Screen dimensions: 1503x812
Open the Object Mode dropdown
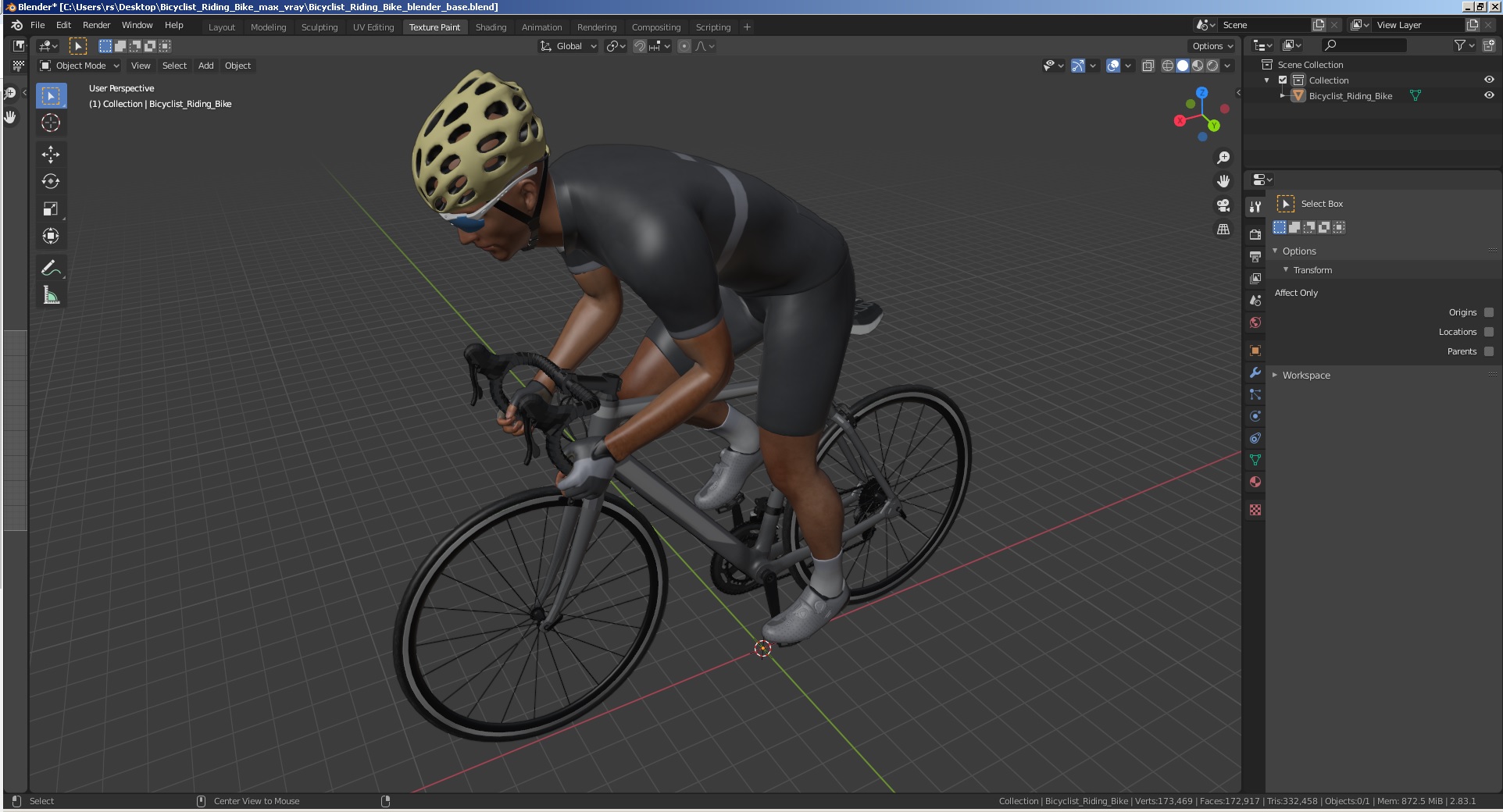click(x=80, y=66)
